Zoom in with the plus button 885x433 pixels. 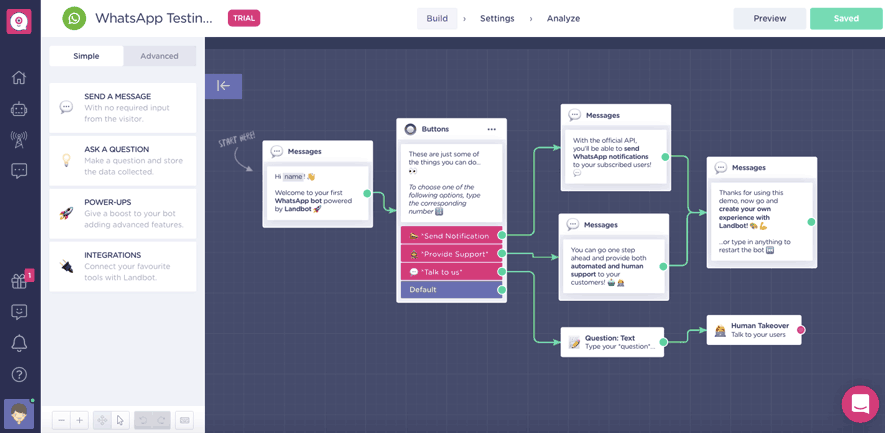[80, 421]
